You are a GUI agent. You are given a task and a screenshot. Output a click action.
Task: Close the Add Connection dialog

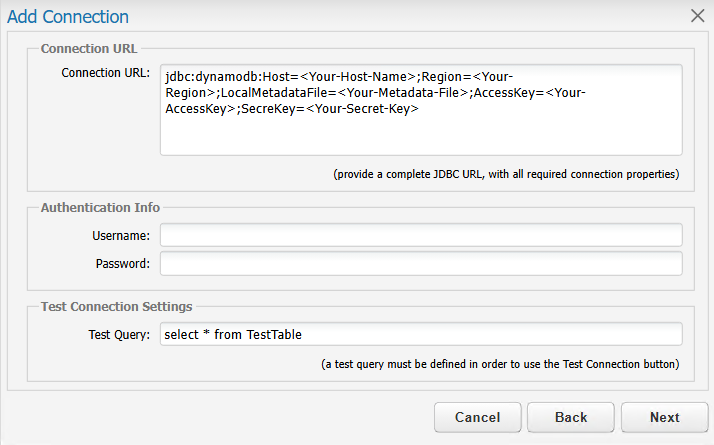(697, 16)
